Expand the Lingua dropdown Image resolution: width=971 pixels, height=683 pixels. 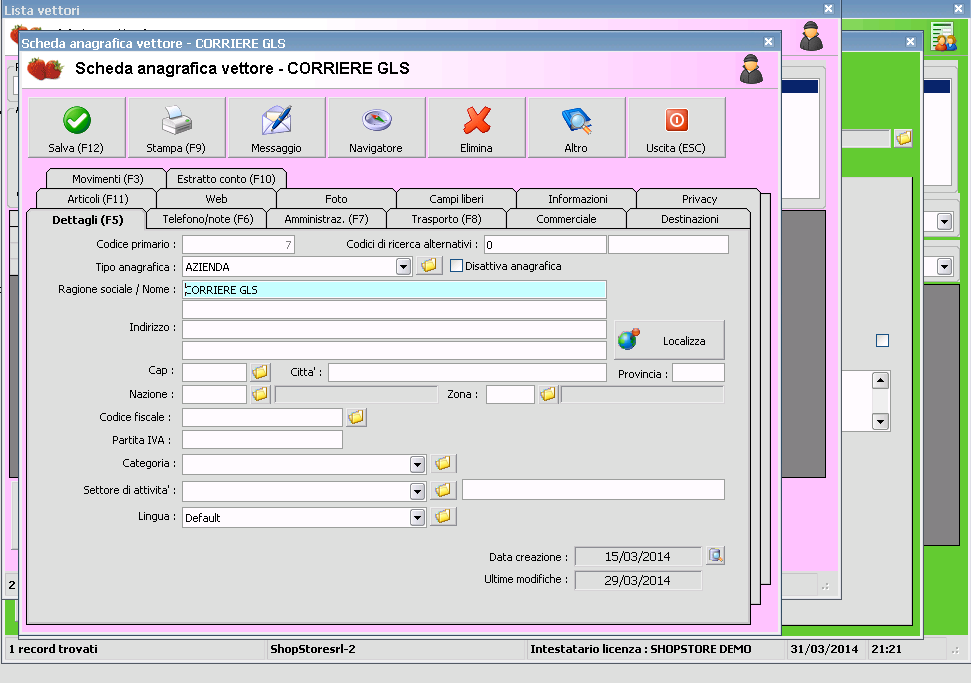[417, 517]
